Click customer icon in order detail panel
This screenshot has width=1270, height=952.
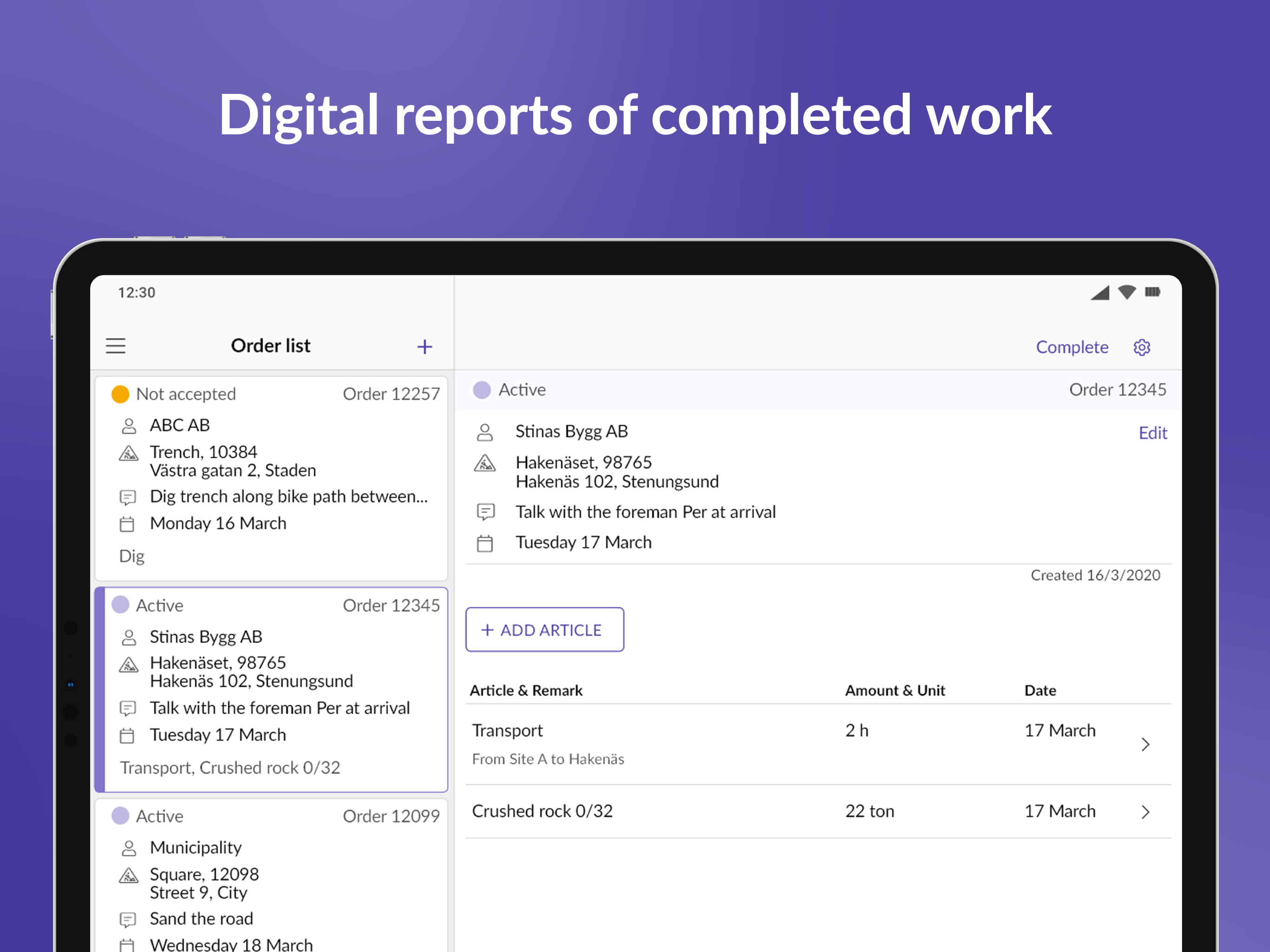pyautogui.click(x=484, y=432)
